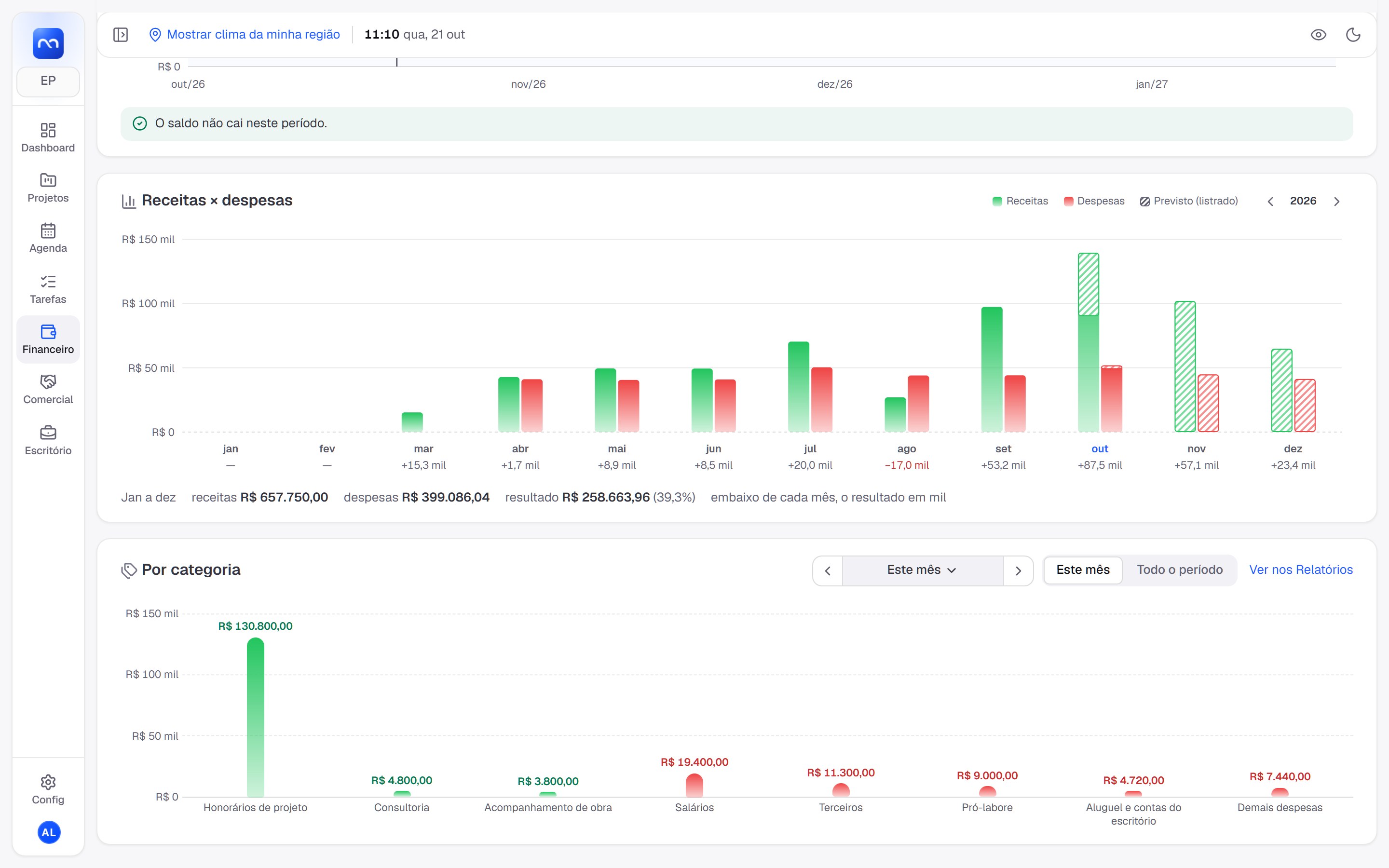Click the Salários red bar

click(x=694, y=786)
